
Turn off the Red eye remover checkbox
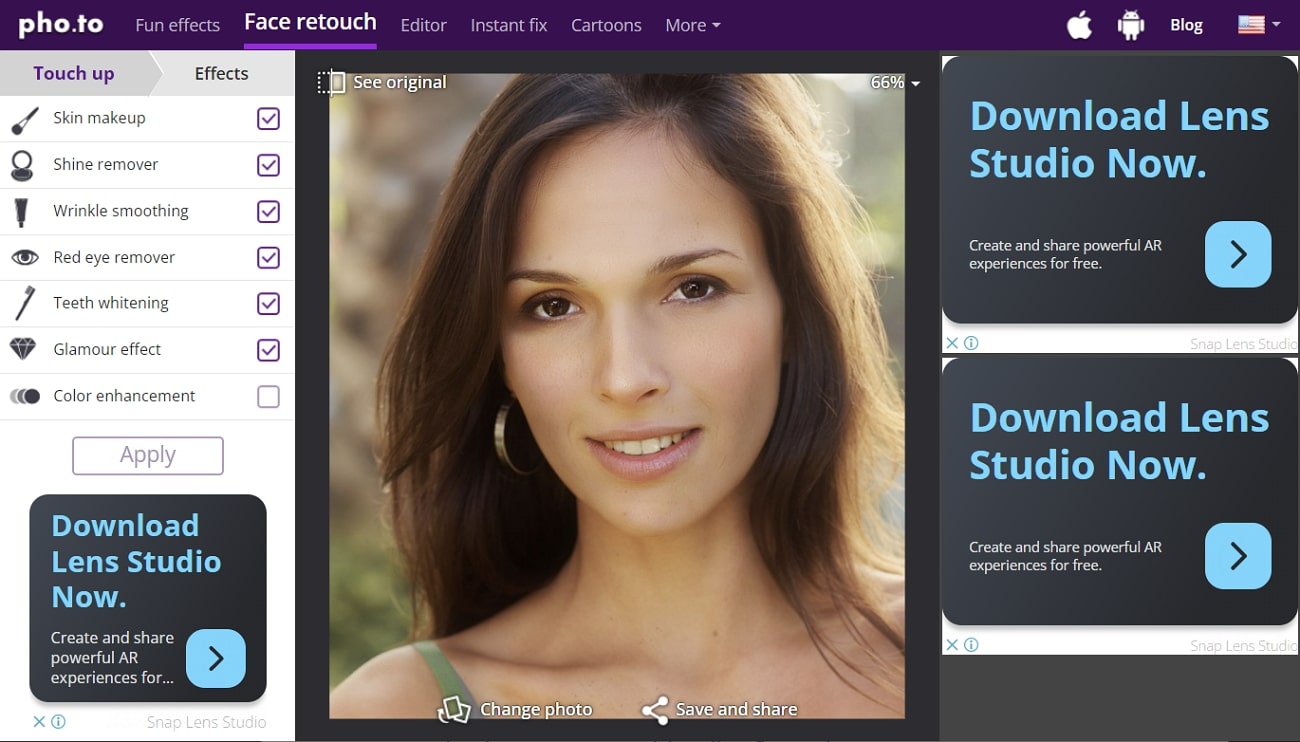coord(268,258)
